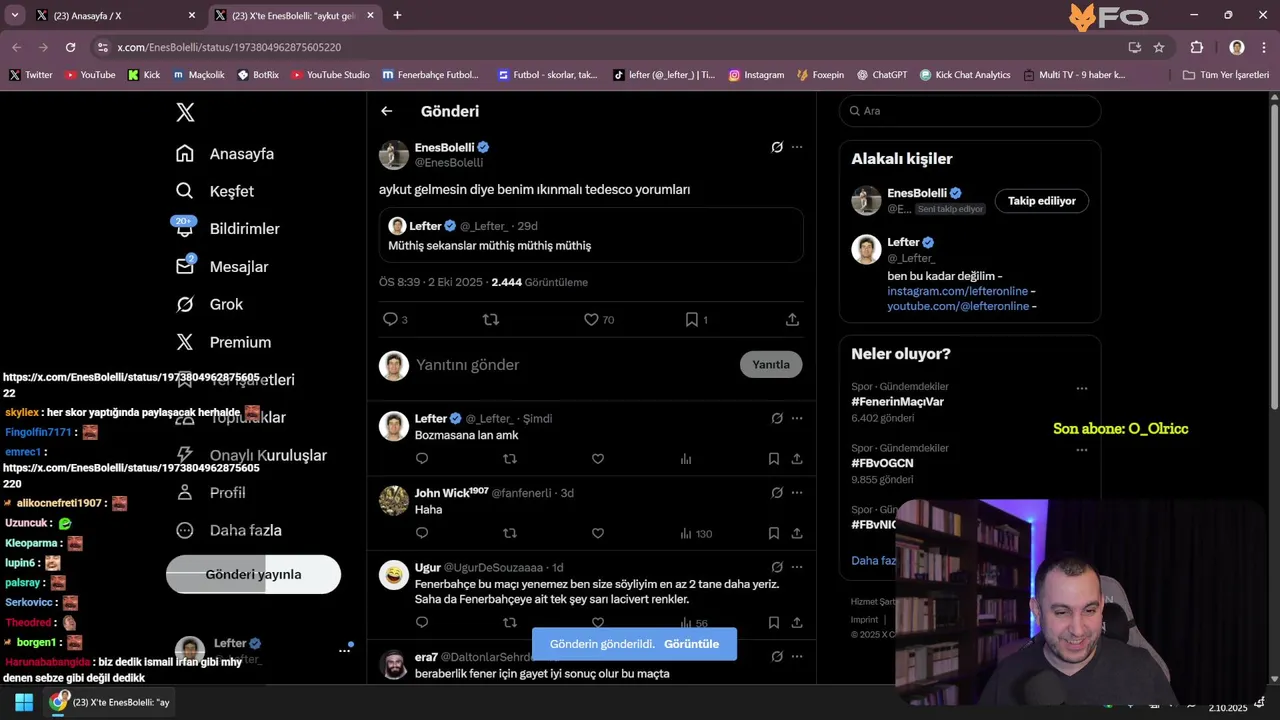The image size is (1280, 720).
Task: Open Daha fazla menu in sidebar
Action: (229, 531)
